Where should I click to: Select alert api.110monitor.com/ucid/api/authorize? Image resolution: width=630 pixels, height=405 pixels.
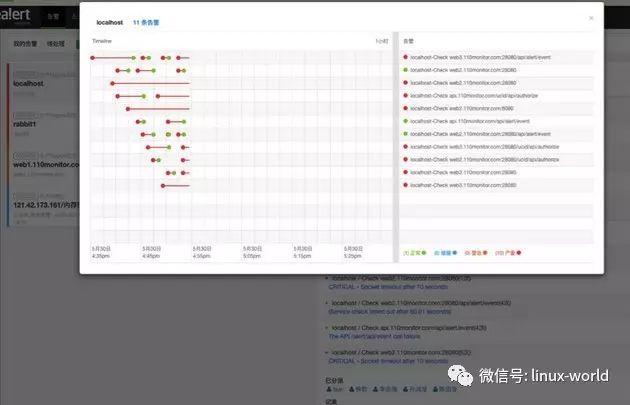tap(474, 96)
